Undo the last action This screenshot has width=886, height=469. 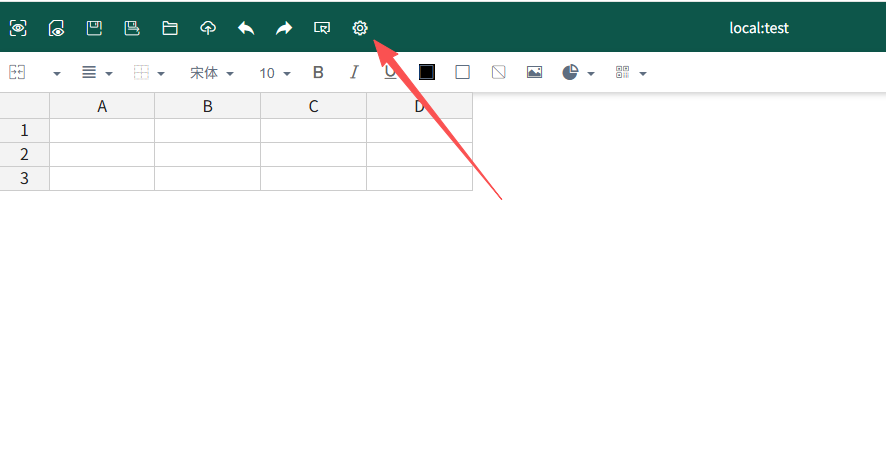(x=246, y=28)
